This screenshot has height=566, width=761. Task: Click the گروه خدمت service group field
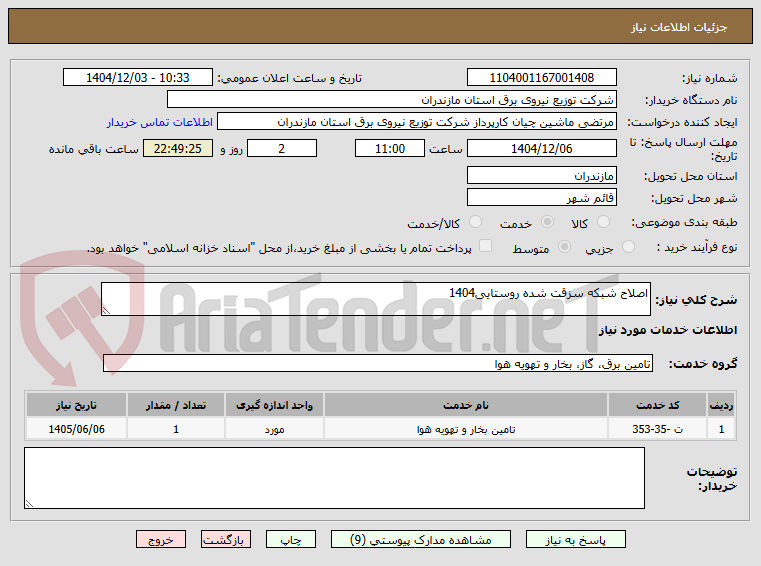(378, 363)
